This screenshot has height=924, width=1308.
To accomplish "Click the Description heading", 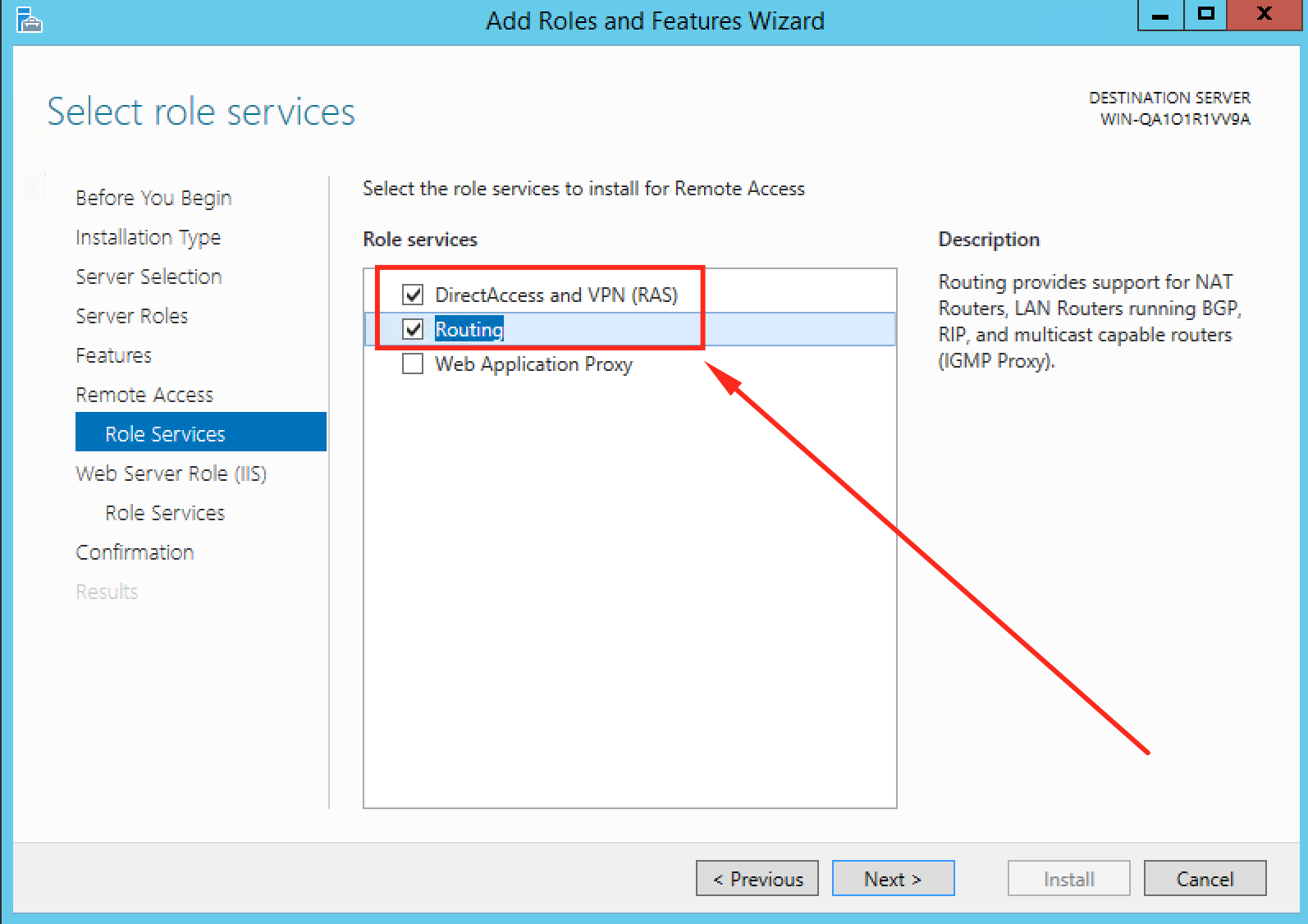I will click(989, 240).
